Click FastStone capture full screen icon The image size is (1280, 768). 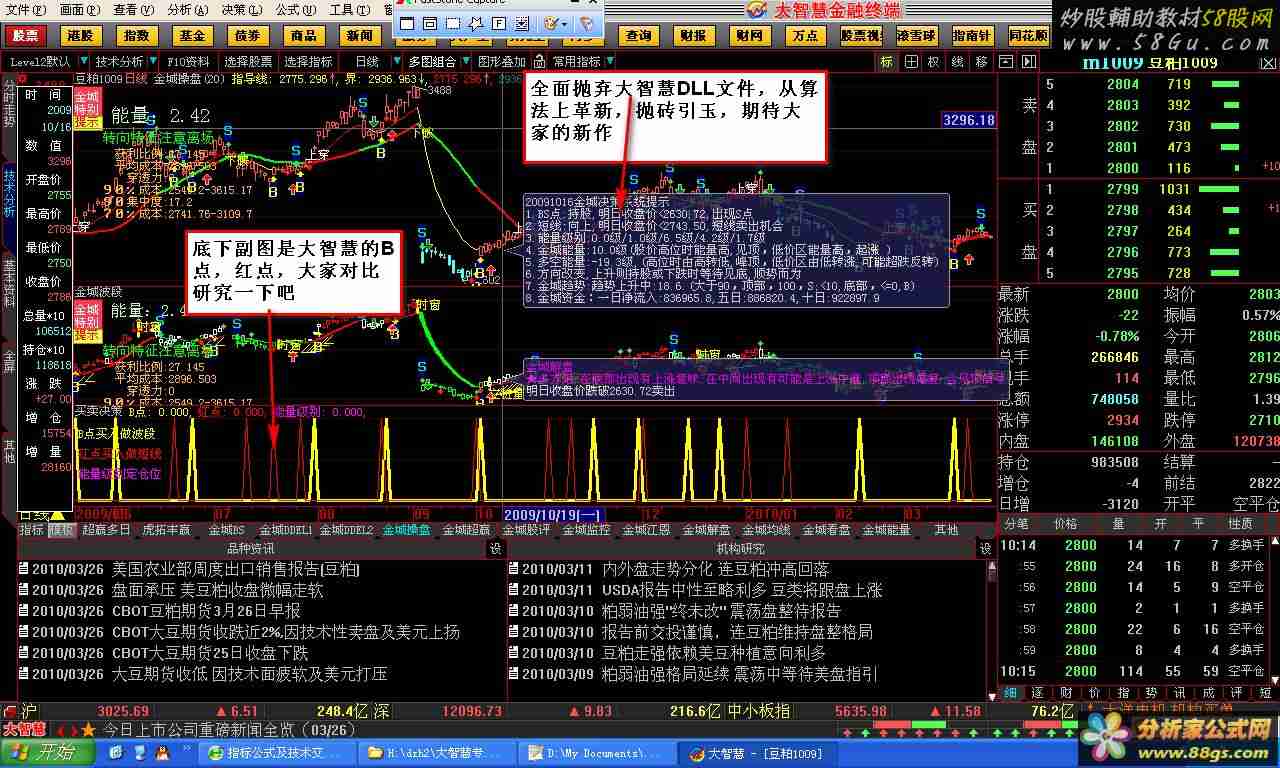(x=497, y=23)
